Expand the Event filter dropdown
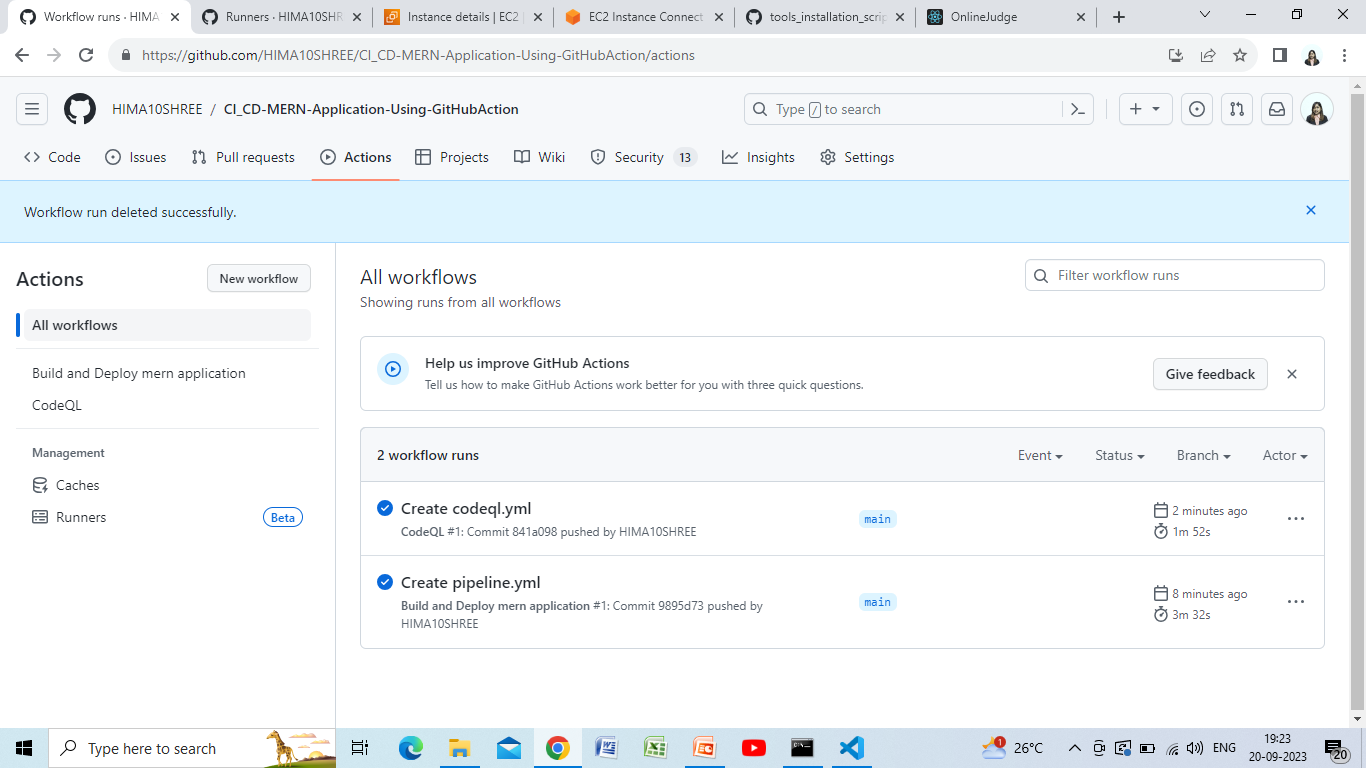1366x768 pixels. coord(1040,455)
